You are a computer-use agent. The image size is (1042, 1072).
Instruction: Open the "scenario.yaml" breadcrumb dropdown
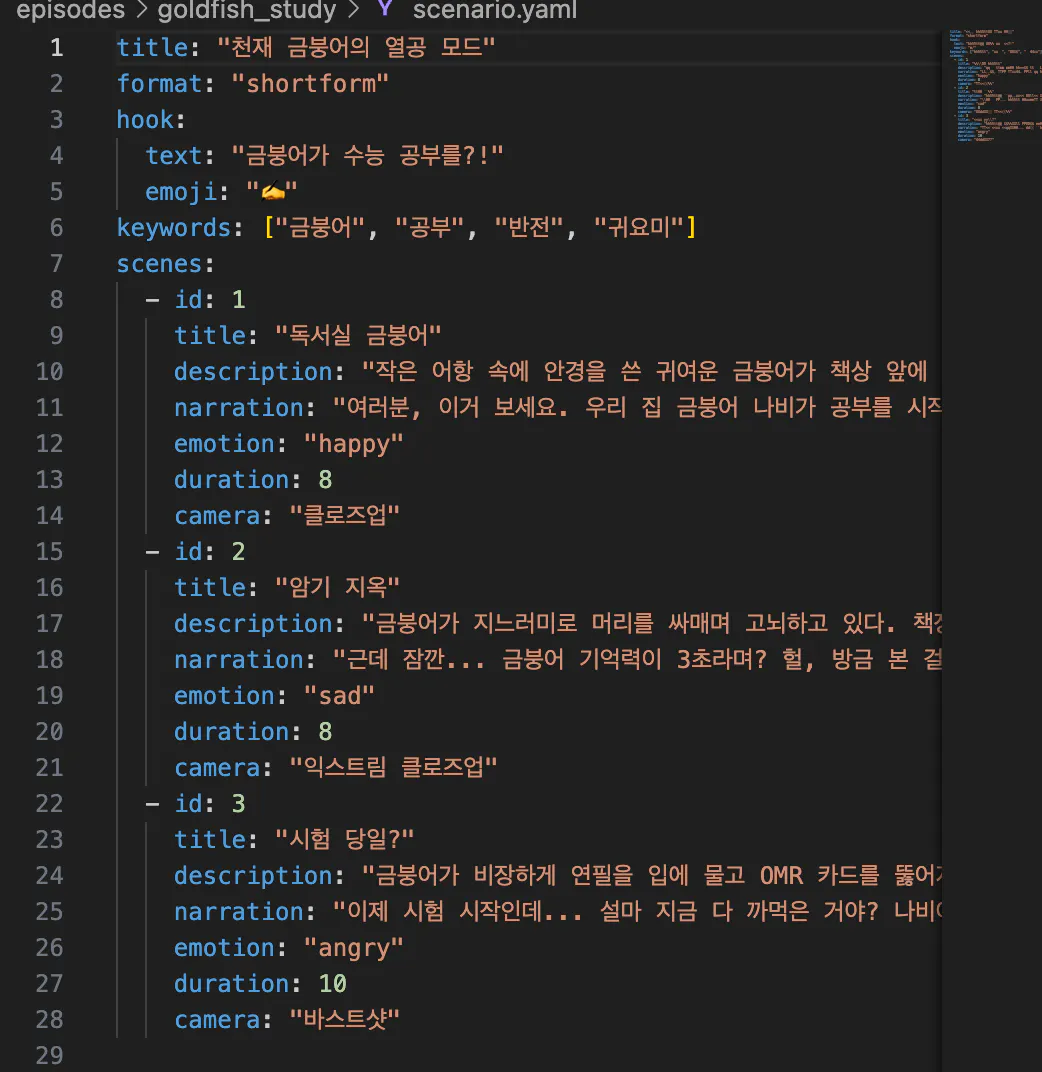click(x=494, y=11)
